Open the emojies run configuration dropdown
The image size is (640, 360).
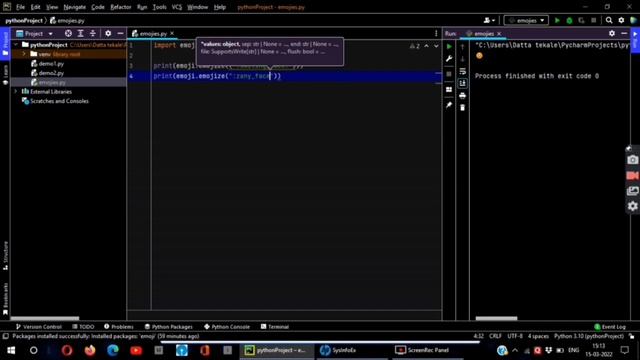click(x=526, y=20)
